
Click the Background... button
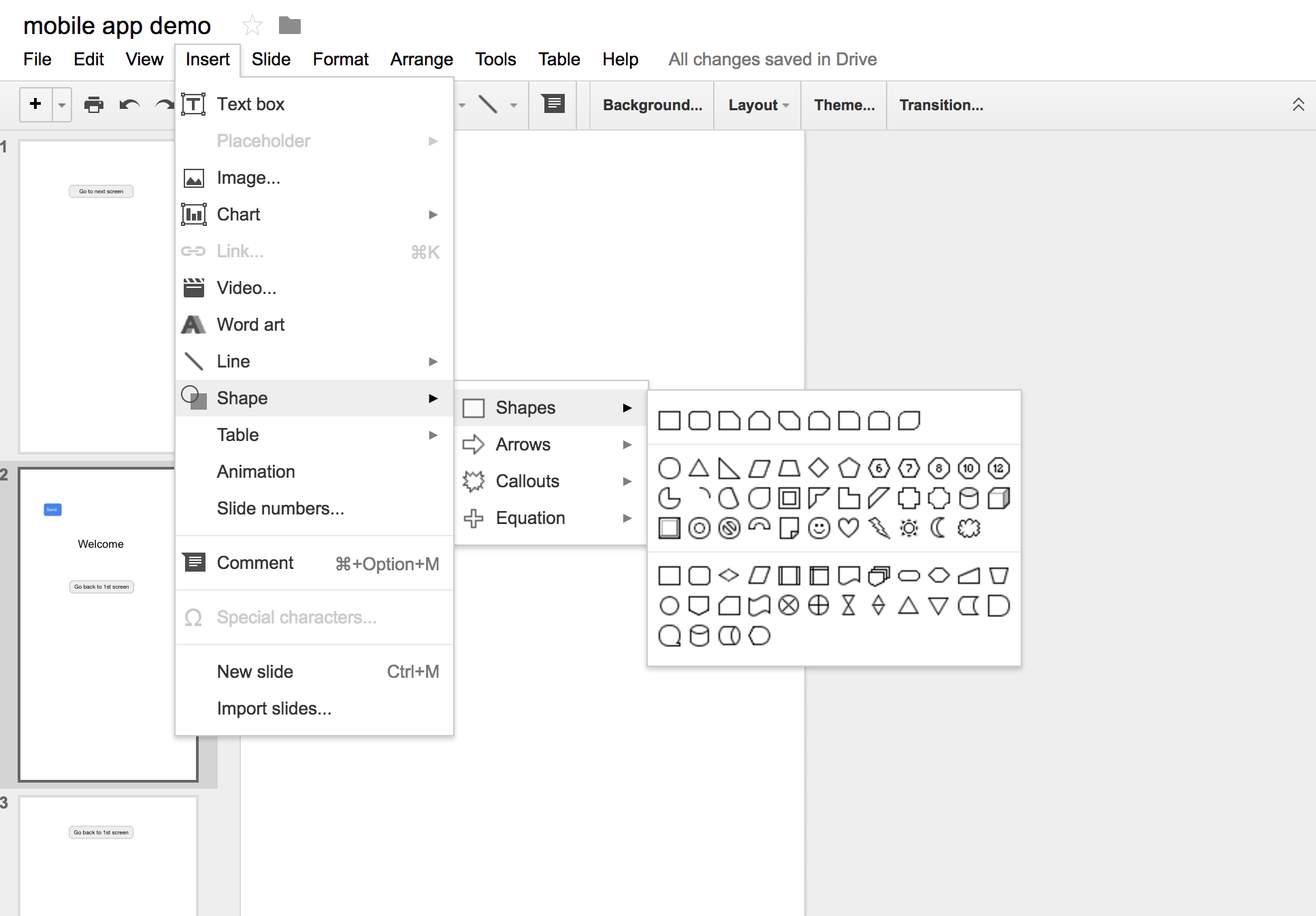click(652, 105)
